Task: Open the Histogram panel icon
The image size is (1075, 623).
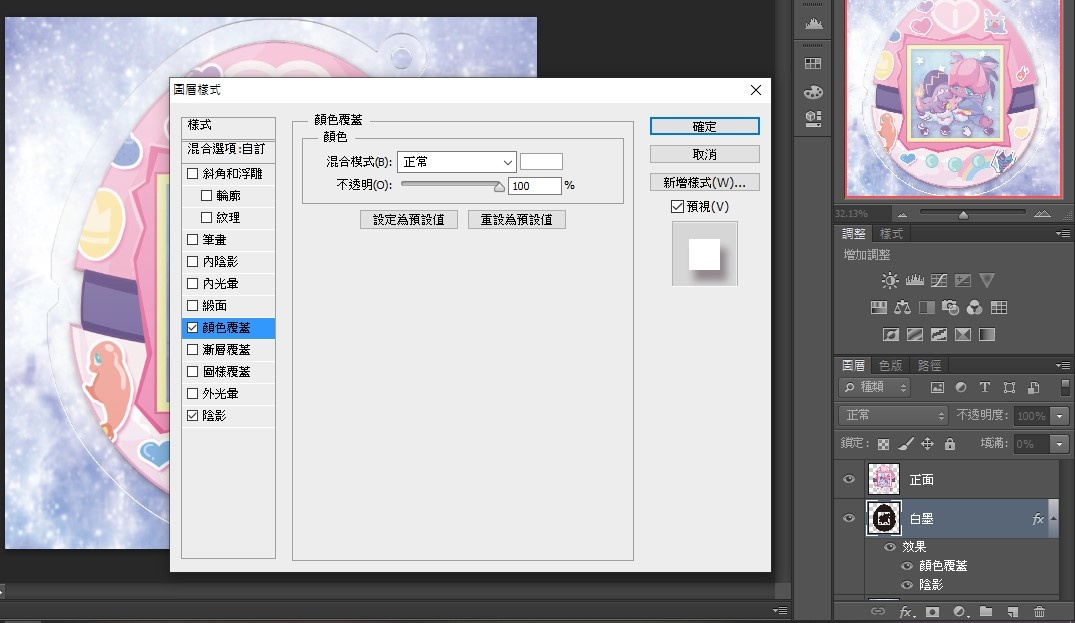Action: click(813, 24)
